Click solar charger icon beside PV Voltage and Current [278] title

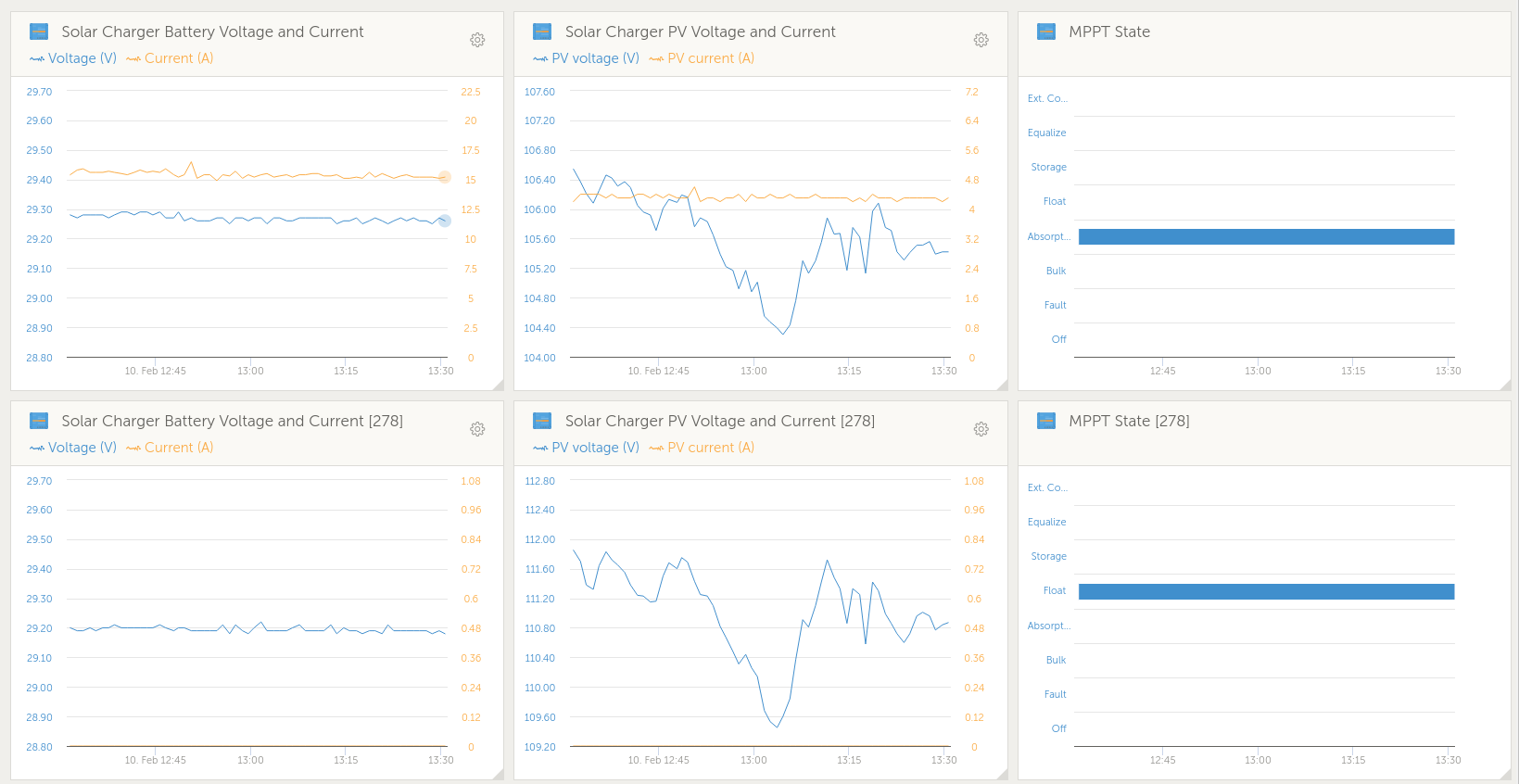coord(543,421)
